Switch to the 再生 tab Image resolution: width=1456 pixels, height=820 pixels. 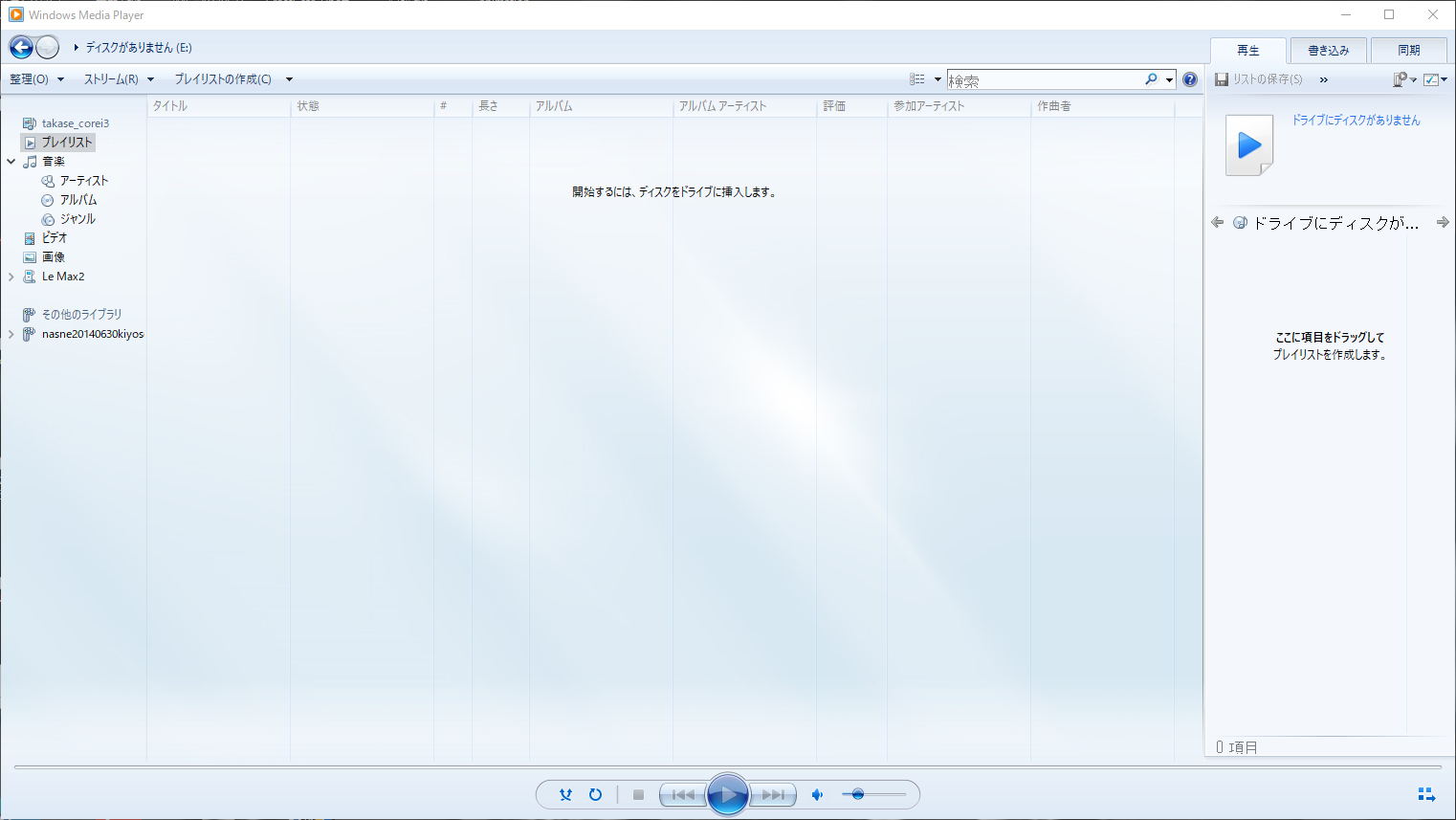pyautogui.click(x=1247, y=51)
